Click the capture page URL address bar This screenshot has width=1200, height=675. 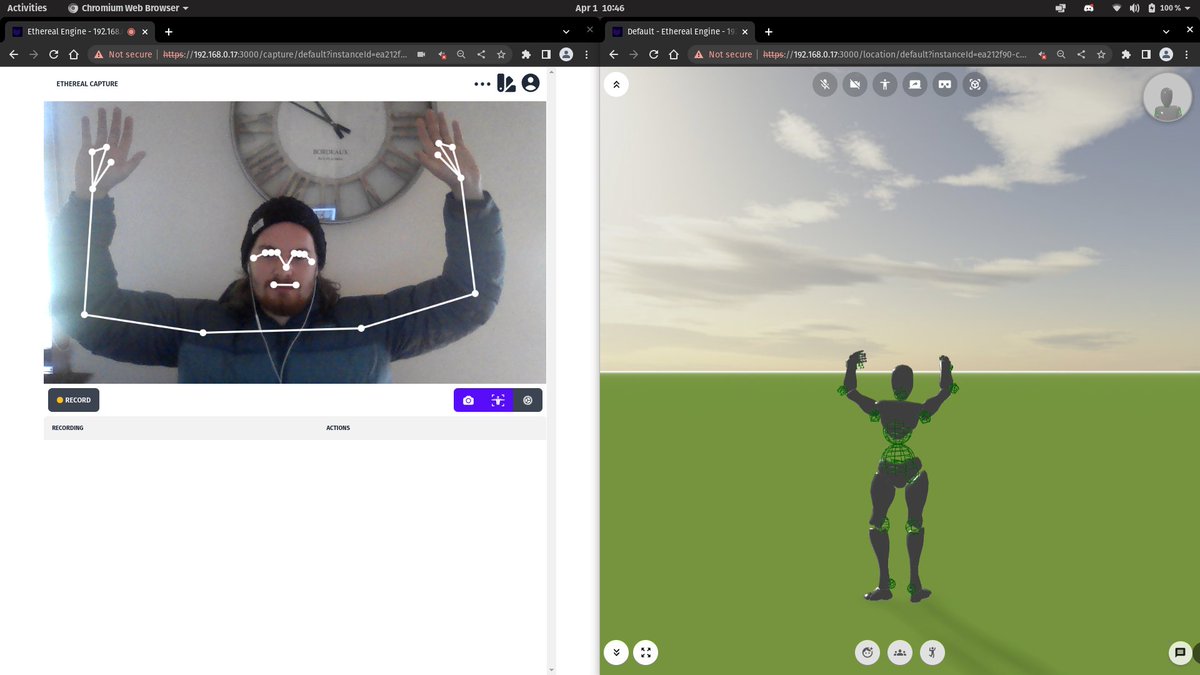click(x=286, y=54)
